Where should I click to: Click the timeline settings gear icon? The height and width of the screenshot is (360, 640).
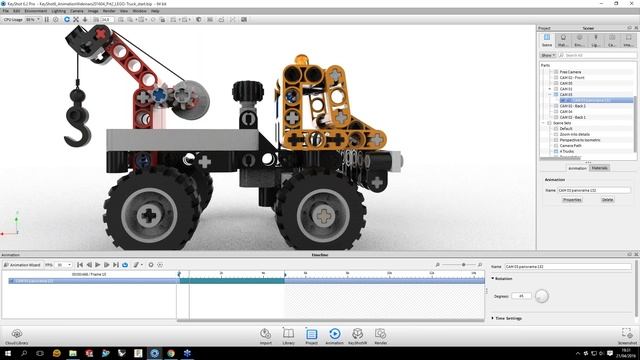[x=151, y=265]
